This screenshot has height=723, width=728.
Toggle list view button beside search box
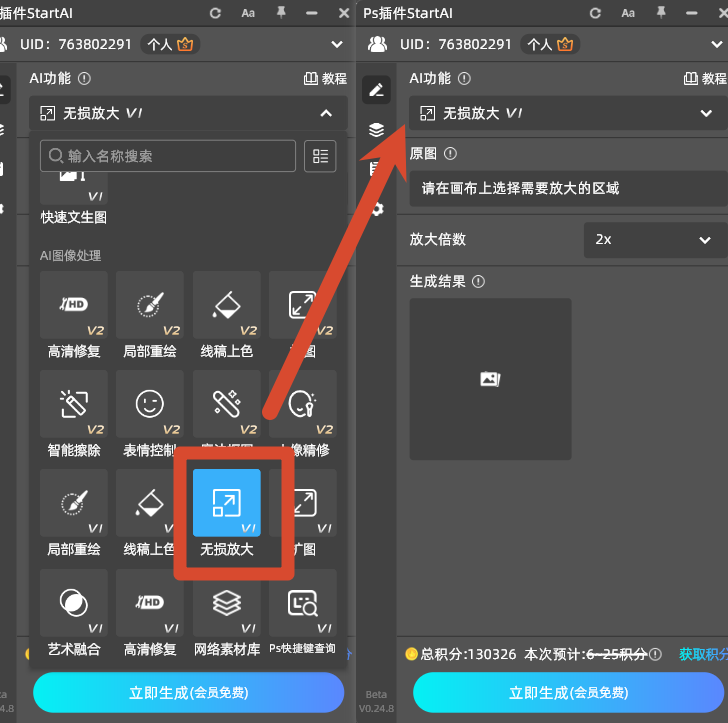320,156
